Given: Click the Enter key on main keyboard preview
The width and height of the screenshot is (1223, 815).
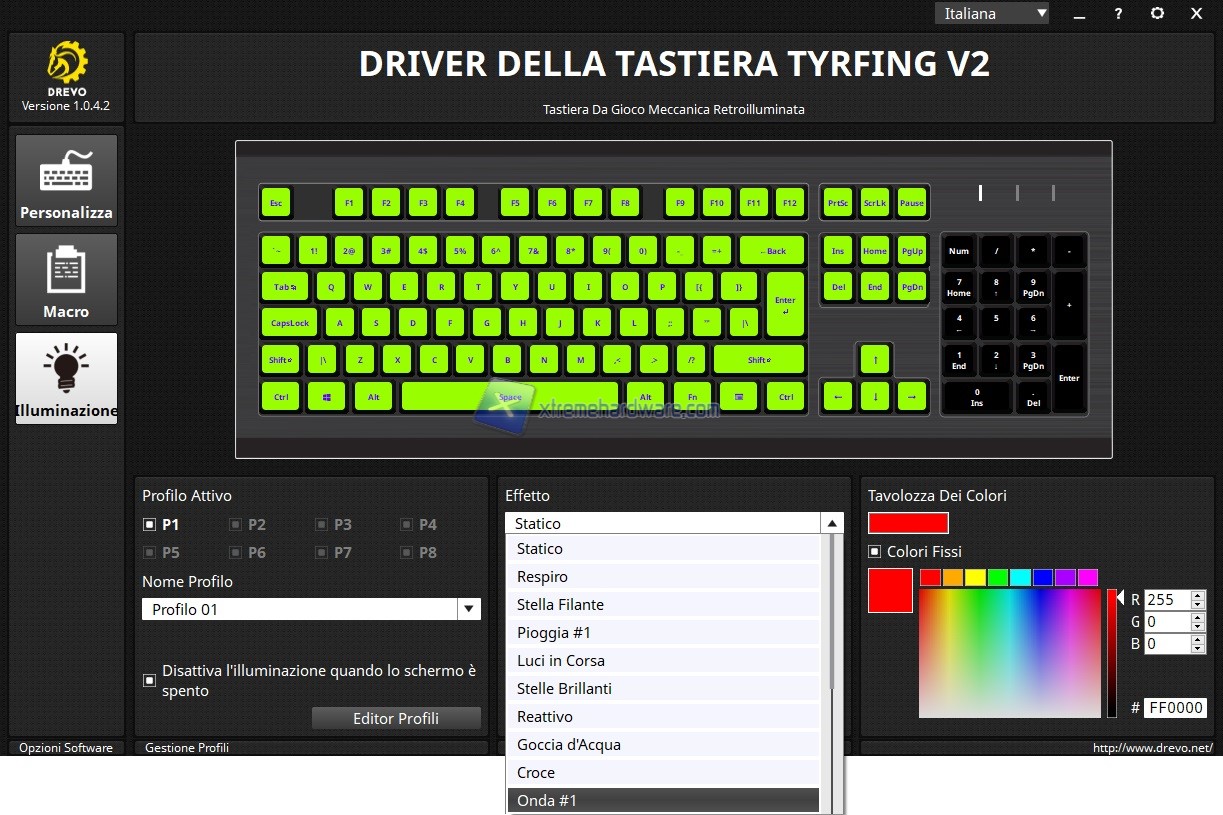Looking at the screenshot, I should (785, 304).
